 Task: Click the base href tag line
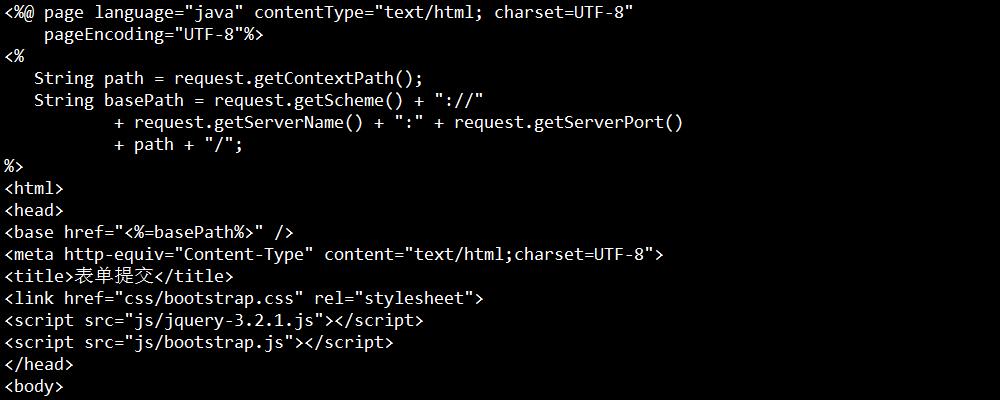click(x=149, y=233)
